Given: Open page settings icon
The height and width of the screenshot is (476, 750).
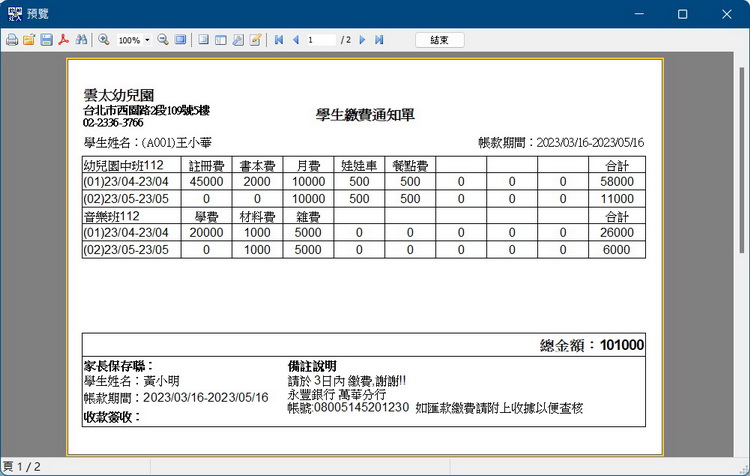Looking at the screenshot, I should point(238,40).
